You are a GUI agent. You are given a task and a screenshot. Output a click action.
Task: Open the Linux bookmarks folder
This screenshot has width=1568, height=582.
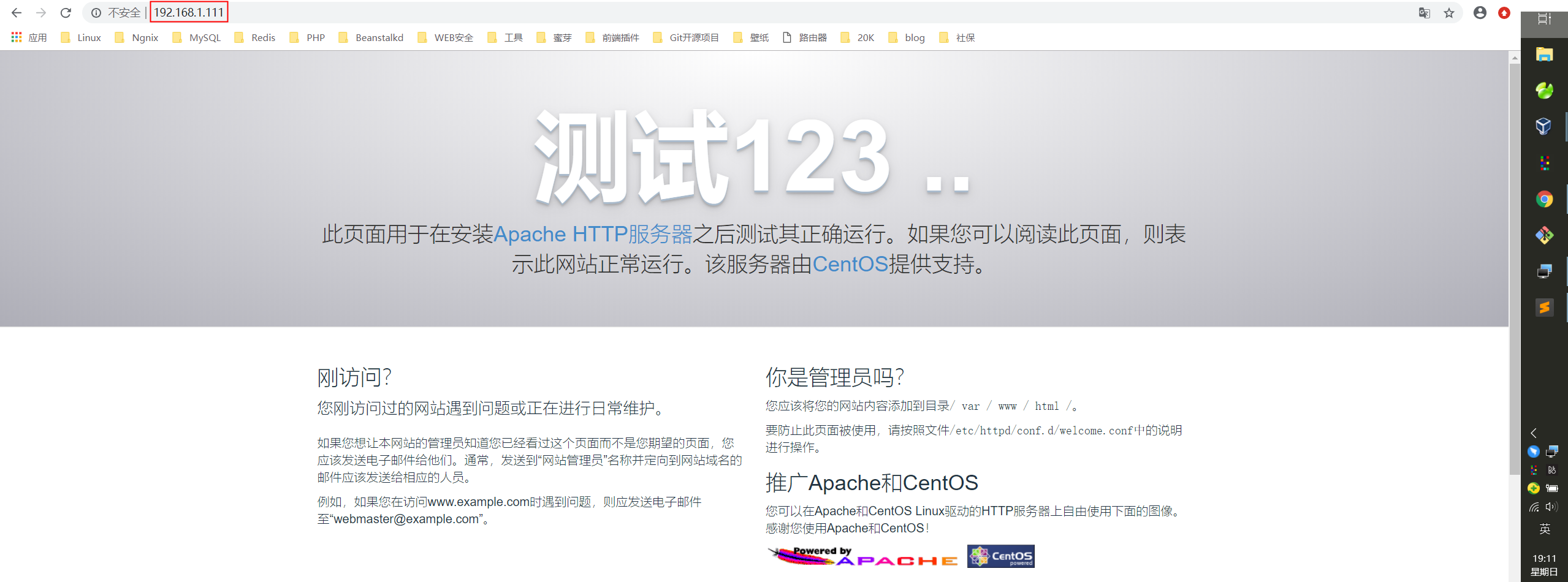[x=81, y=37]
